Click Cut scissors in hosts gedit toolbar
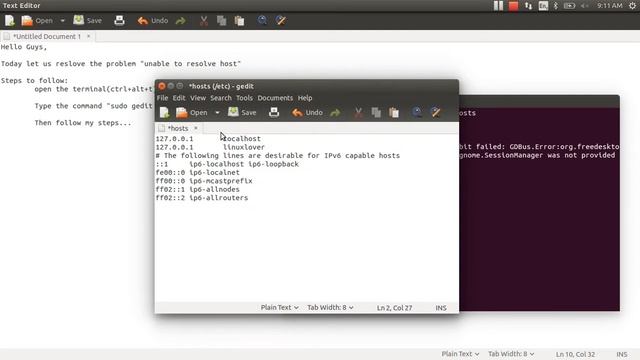The width and height of the screenshot is (640, 360). tap(358, 112)
